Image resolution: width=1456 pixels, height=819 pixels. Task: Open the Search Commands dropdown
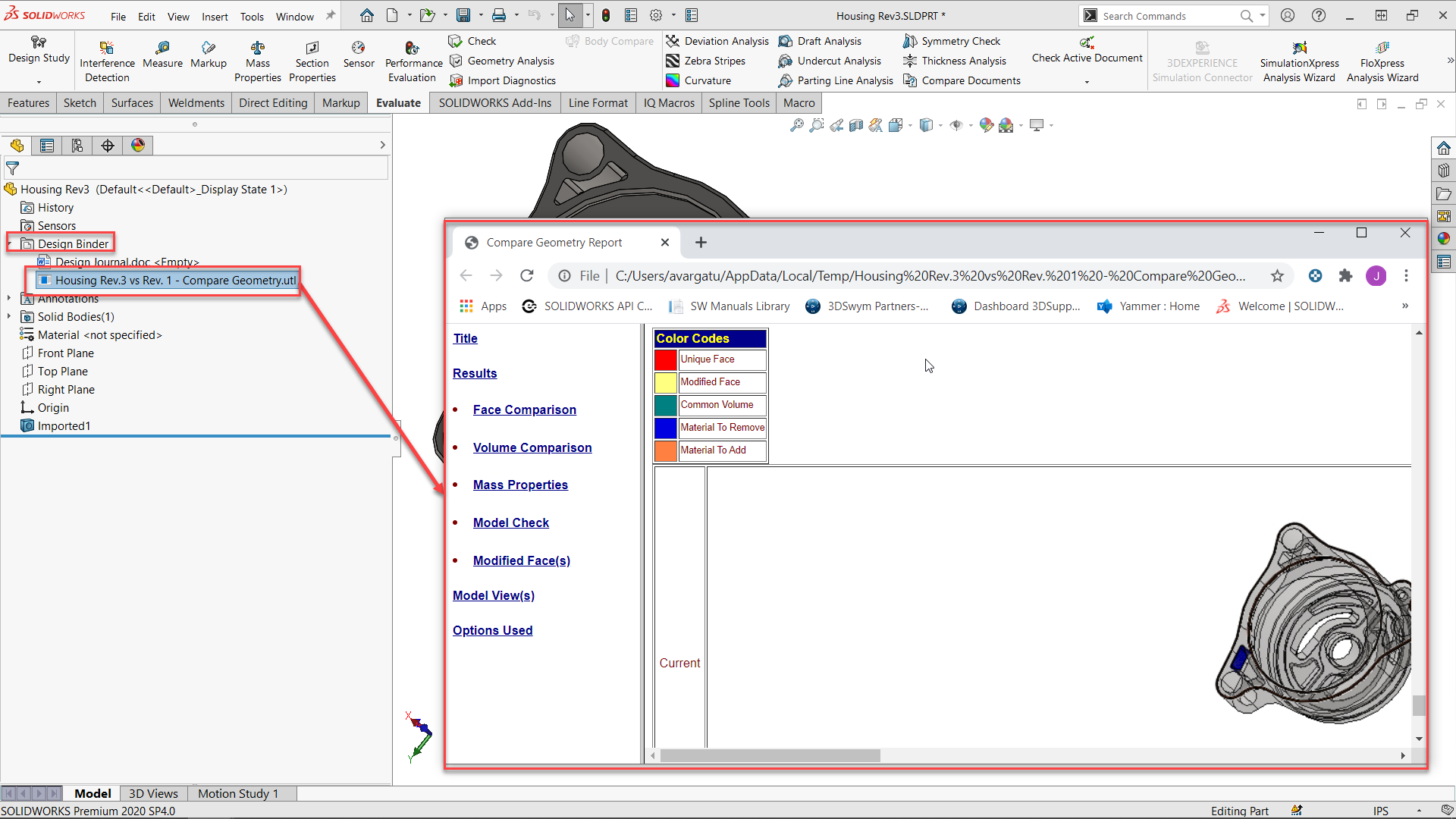(x=1263, y=15)
